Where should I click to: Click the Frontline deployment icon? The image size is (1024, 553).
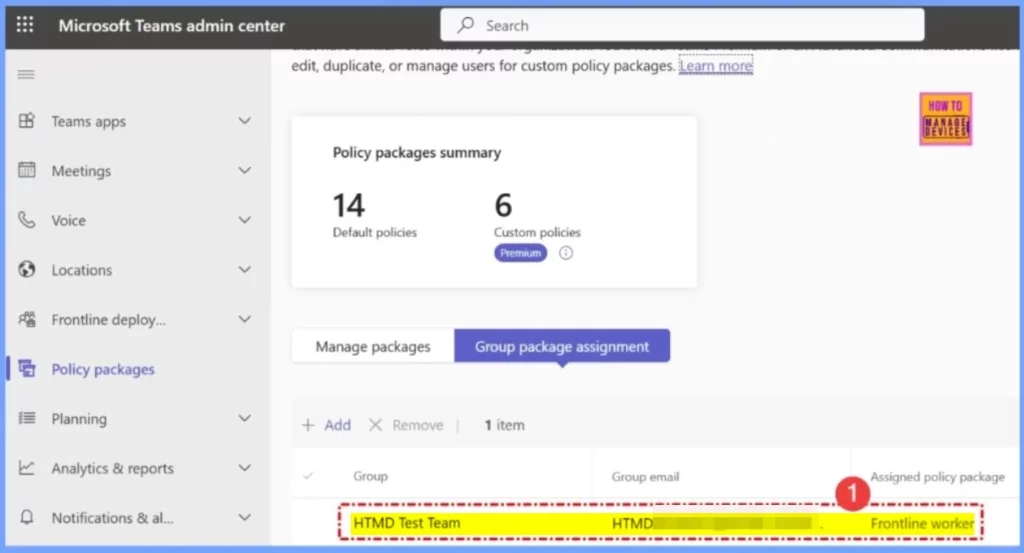(x=27, y=319)
